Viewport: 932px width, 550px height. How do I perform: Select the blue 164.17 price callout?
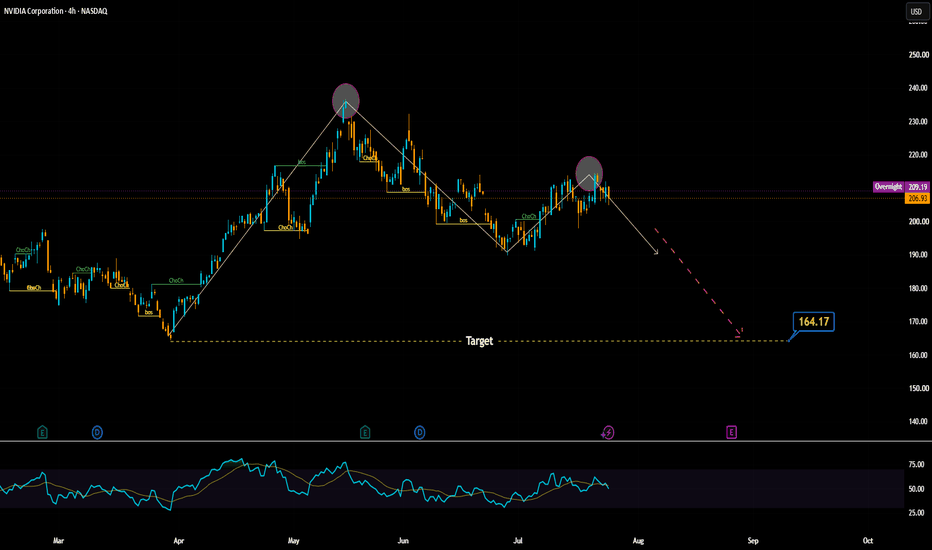[813, 322]
